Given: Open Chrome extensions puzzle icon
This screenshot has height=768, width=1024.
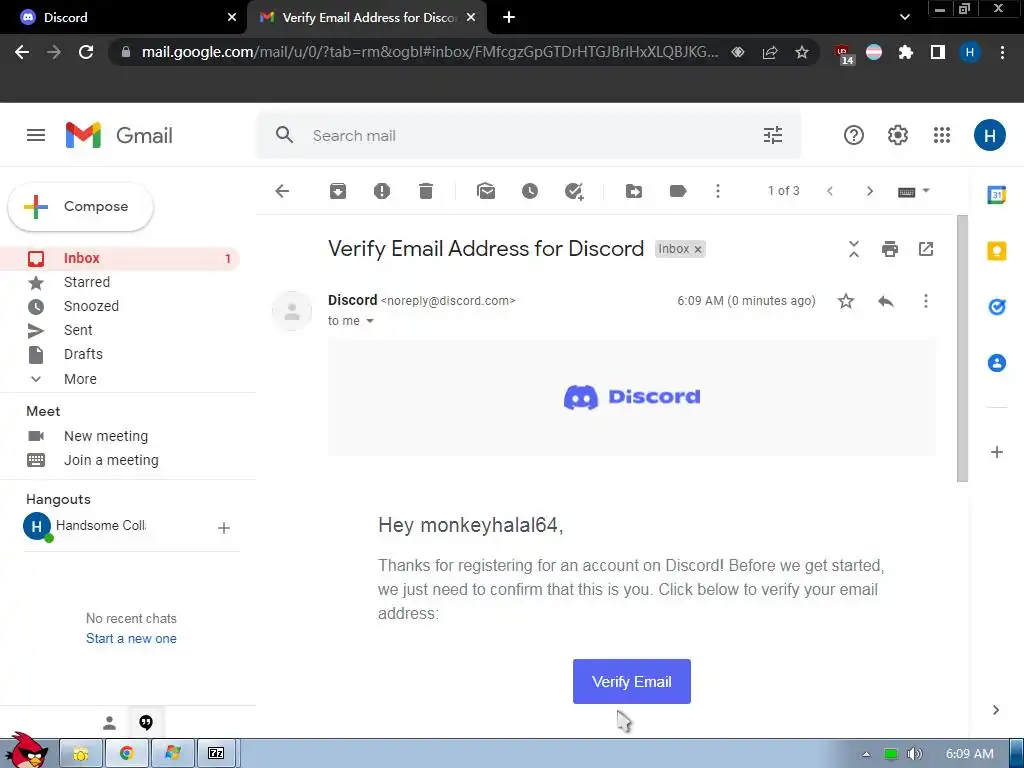Looking at the screenshot, I should click(x=905, y=52).
